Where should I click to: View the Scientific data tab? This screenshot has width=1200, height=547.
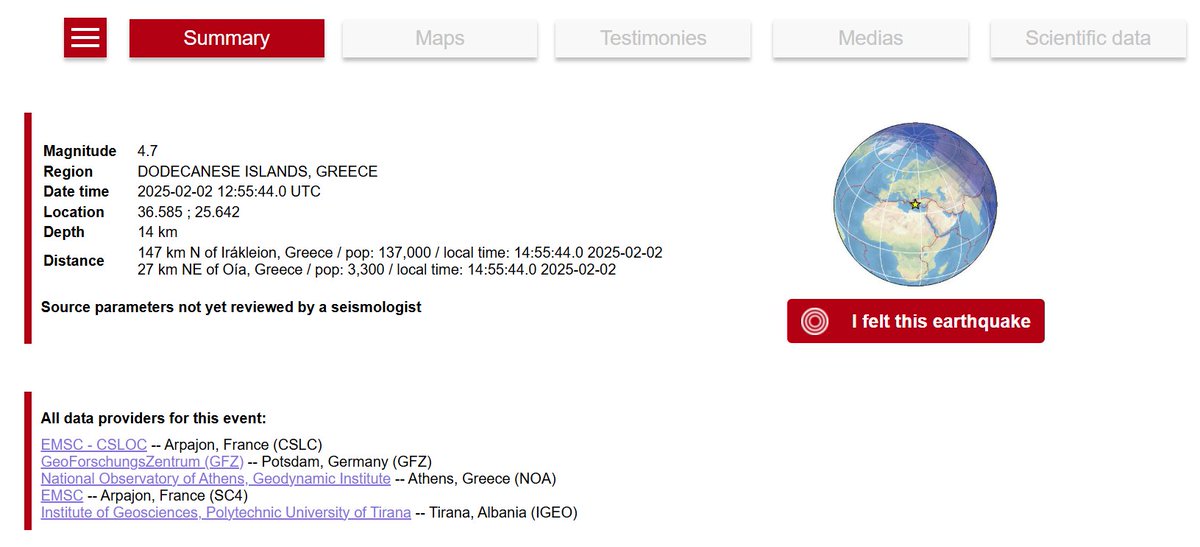click(1088, 38)
